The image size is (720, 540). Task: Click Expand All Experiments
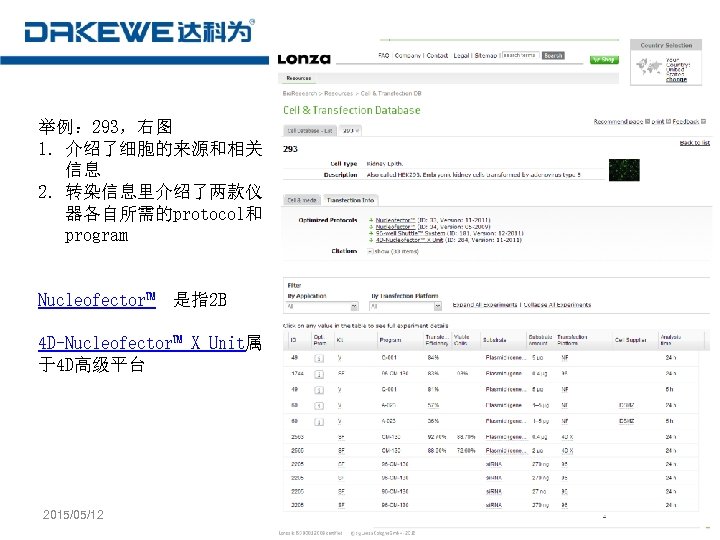485,305
